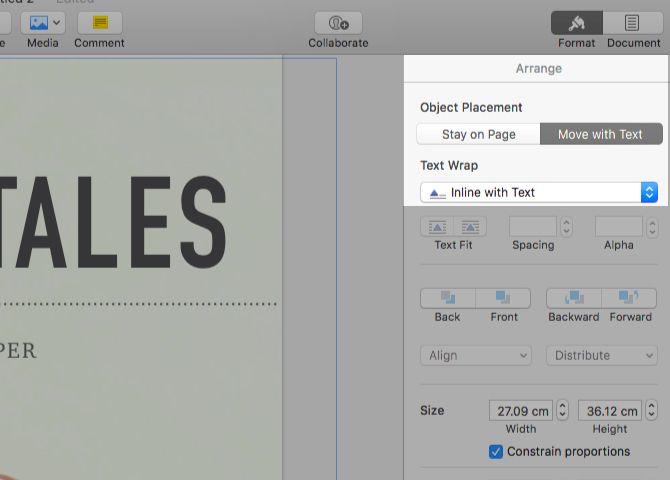Move object one layer Backward
Screen dimensions: 670x480
[x=574, y=298]
